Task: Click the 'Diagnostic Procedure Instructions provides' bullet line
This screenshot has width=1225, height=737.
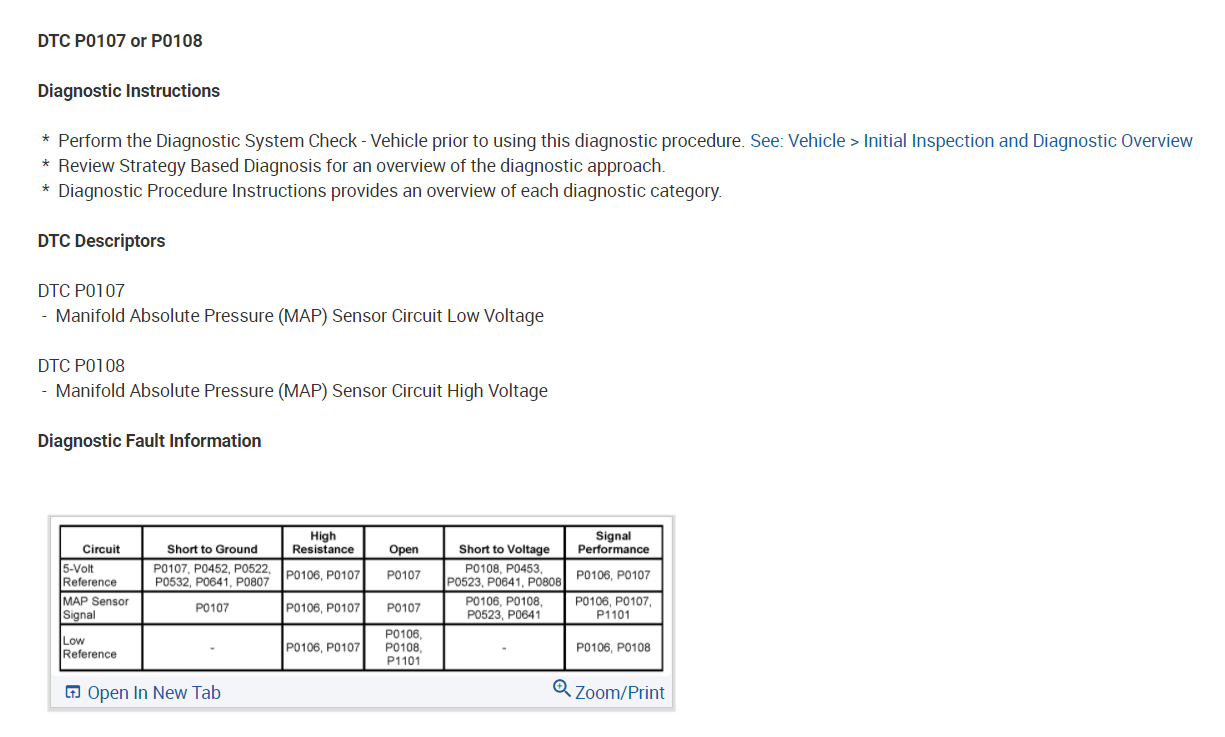Action: coord(390,191)
